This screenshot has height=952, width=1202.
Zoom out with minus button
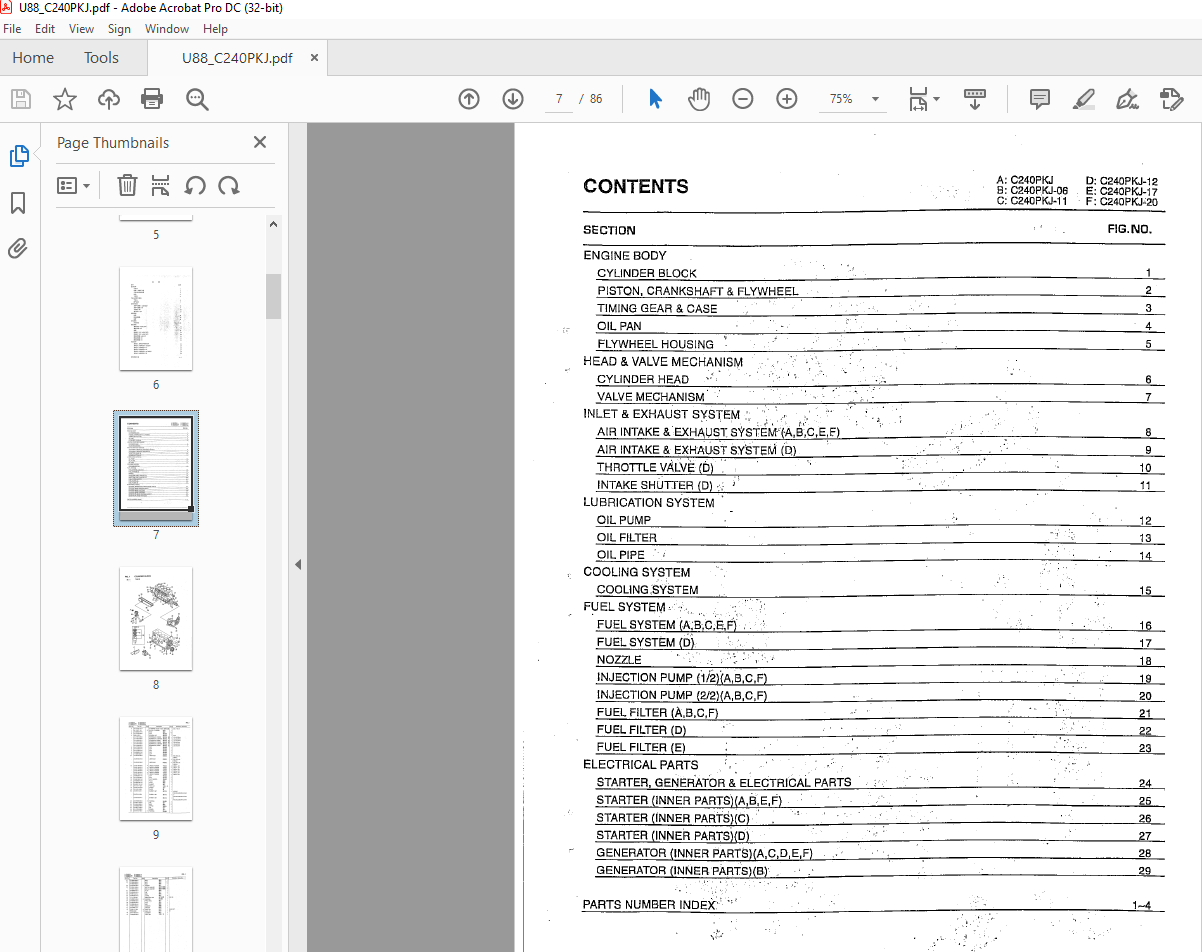tap(742, 99)
